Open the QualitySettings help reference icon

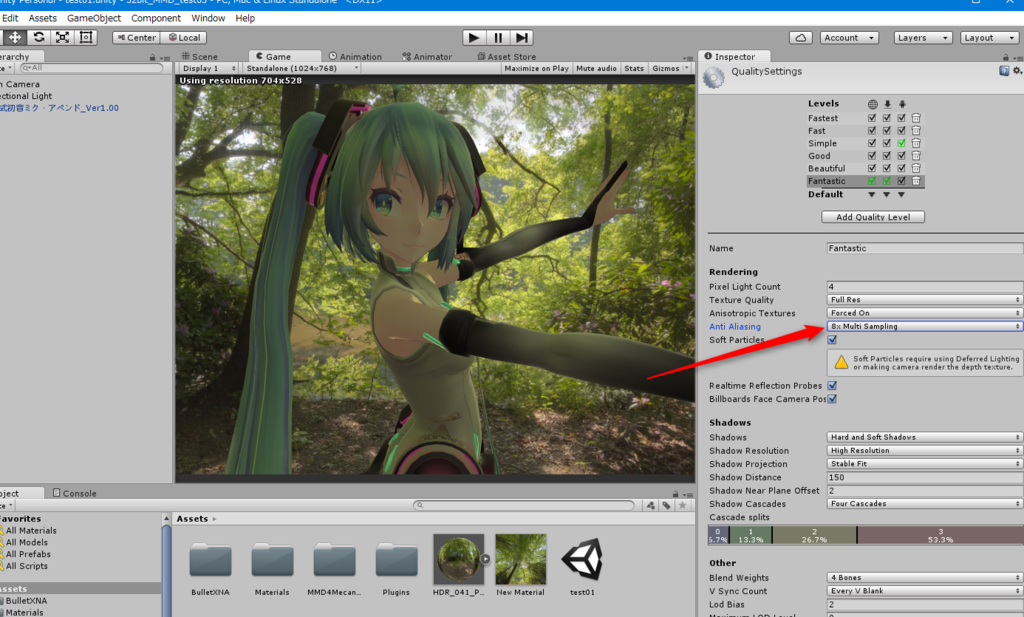(1004, 71)
